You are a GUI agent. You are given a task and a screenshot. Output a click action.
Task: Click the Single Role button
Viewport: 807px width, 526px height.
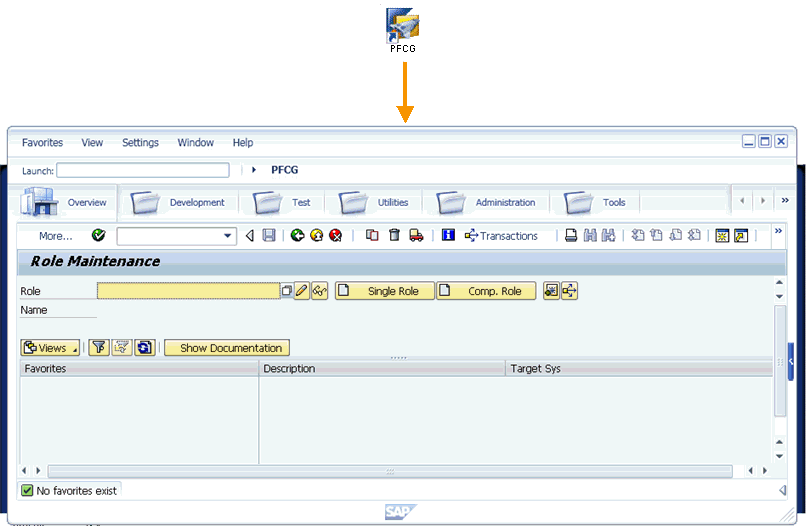(x=384, y=291)
